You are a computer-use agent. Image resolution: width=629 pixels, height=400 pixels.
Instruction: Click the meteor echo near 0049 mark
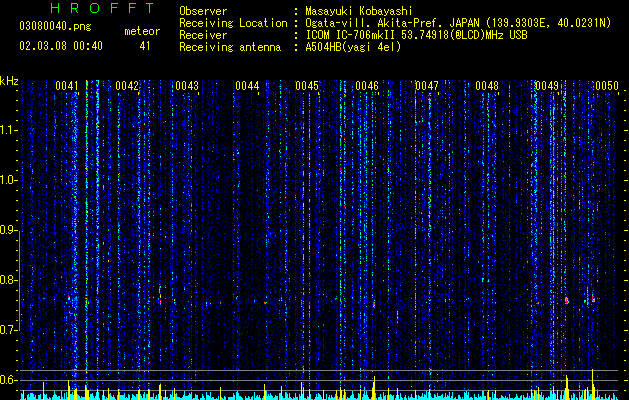pos(567,300)
